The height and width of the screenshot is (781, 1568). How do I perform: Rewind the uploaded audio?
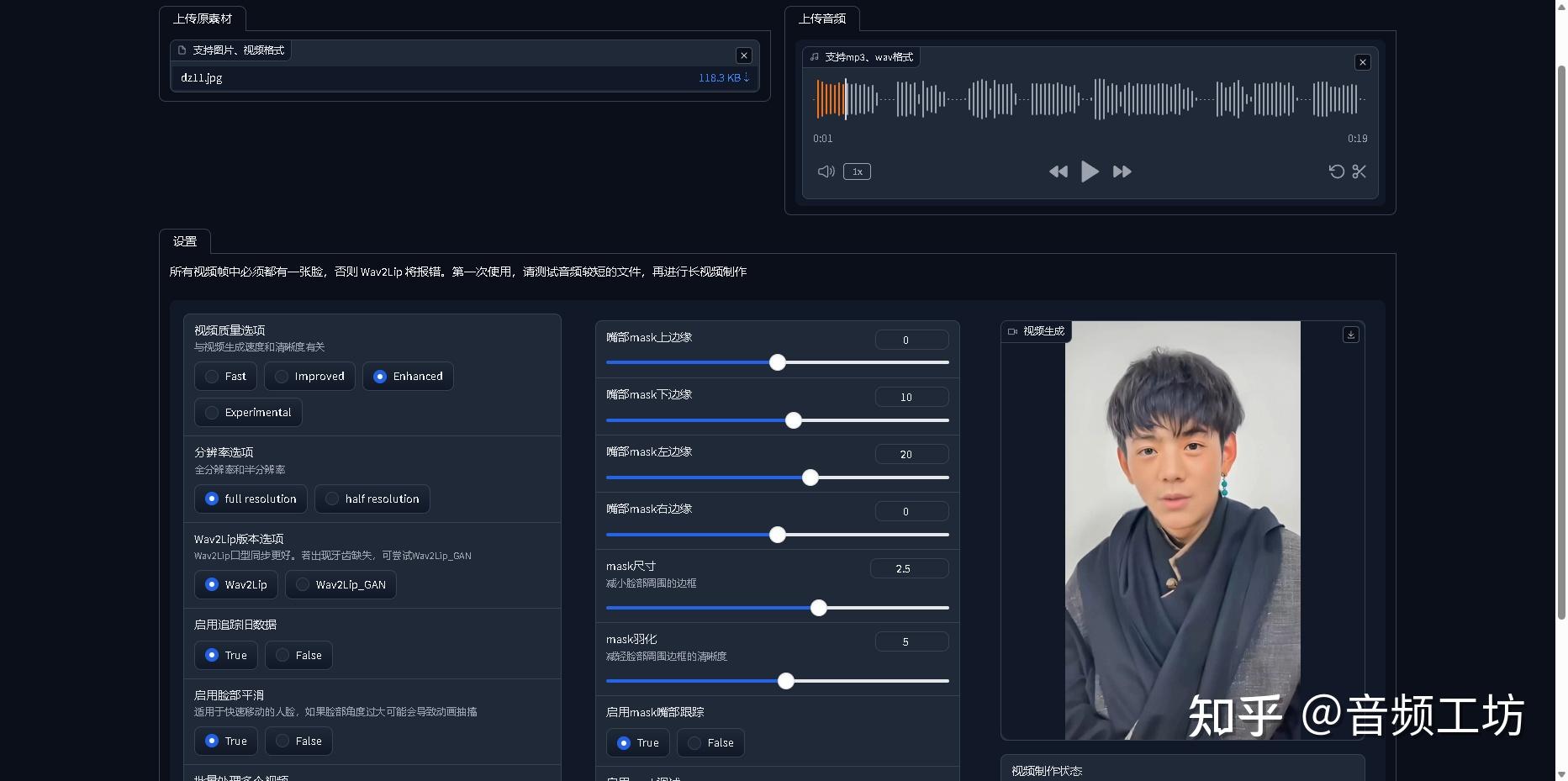click(1059, 172)
